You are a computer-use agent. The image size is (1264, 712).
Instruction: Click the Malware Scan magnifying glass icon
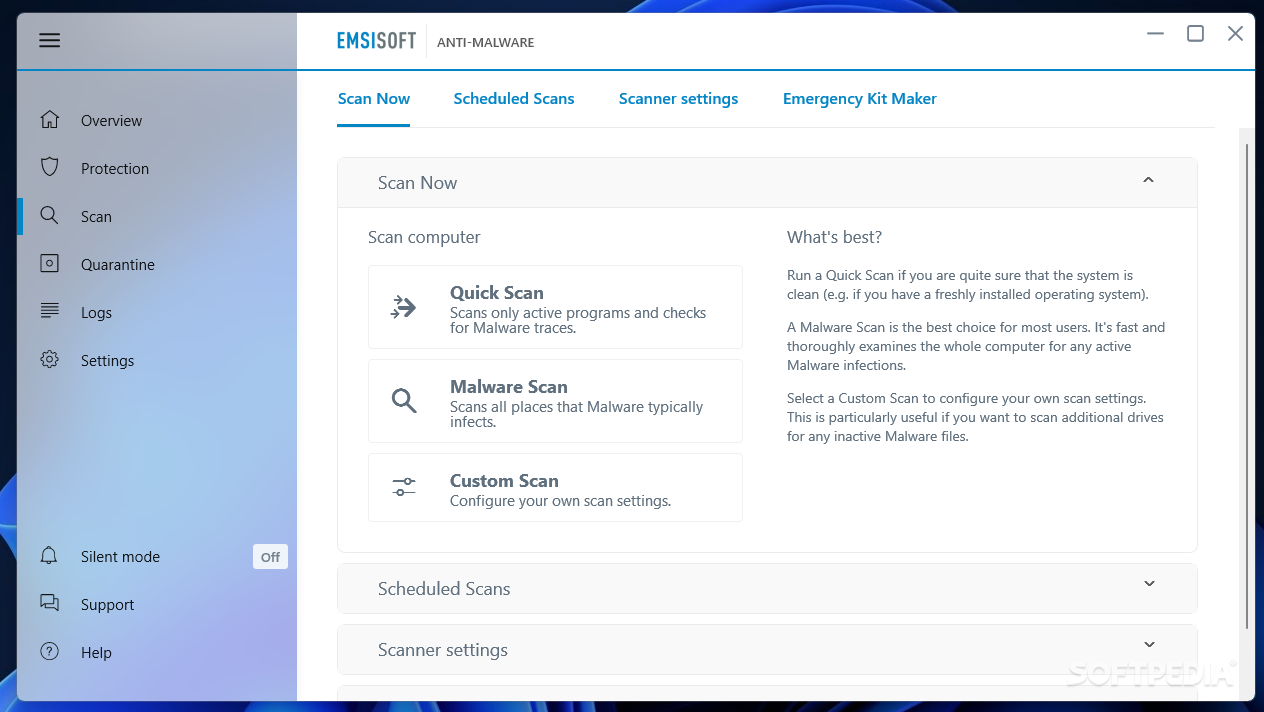click(x=403, y=401)
